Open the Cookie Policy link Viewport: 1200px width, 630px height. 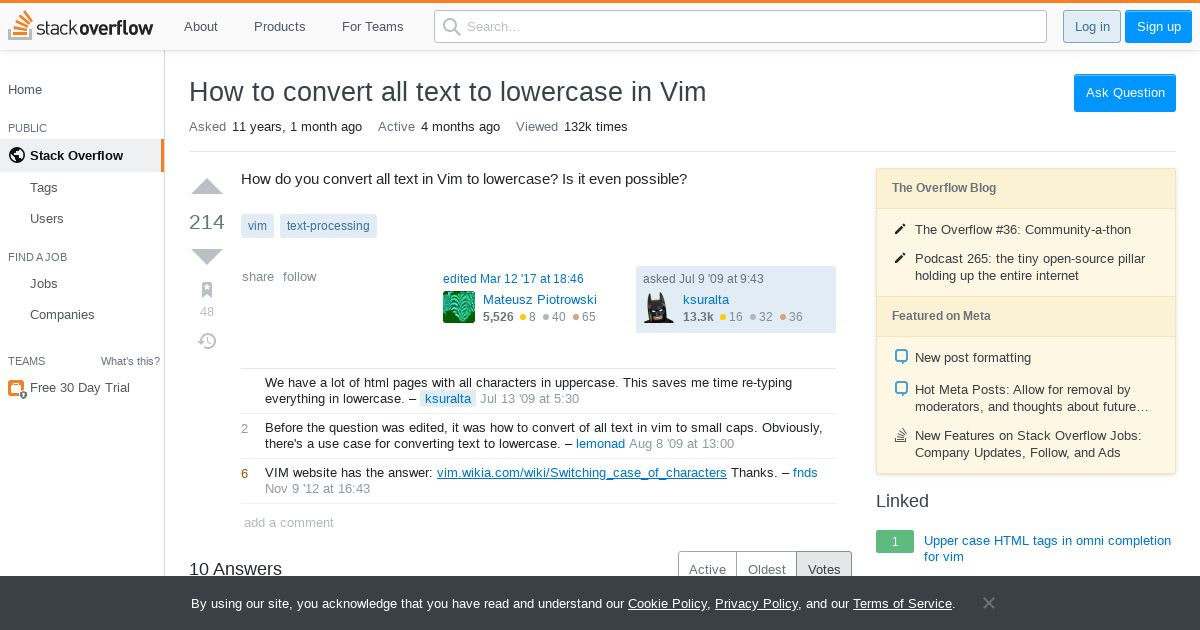click(667, 604)
